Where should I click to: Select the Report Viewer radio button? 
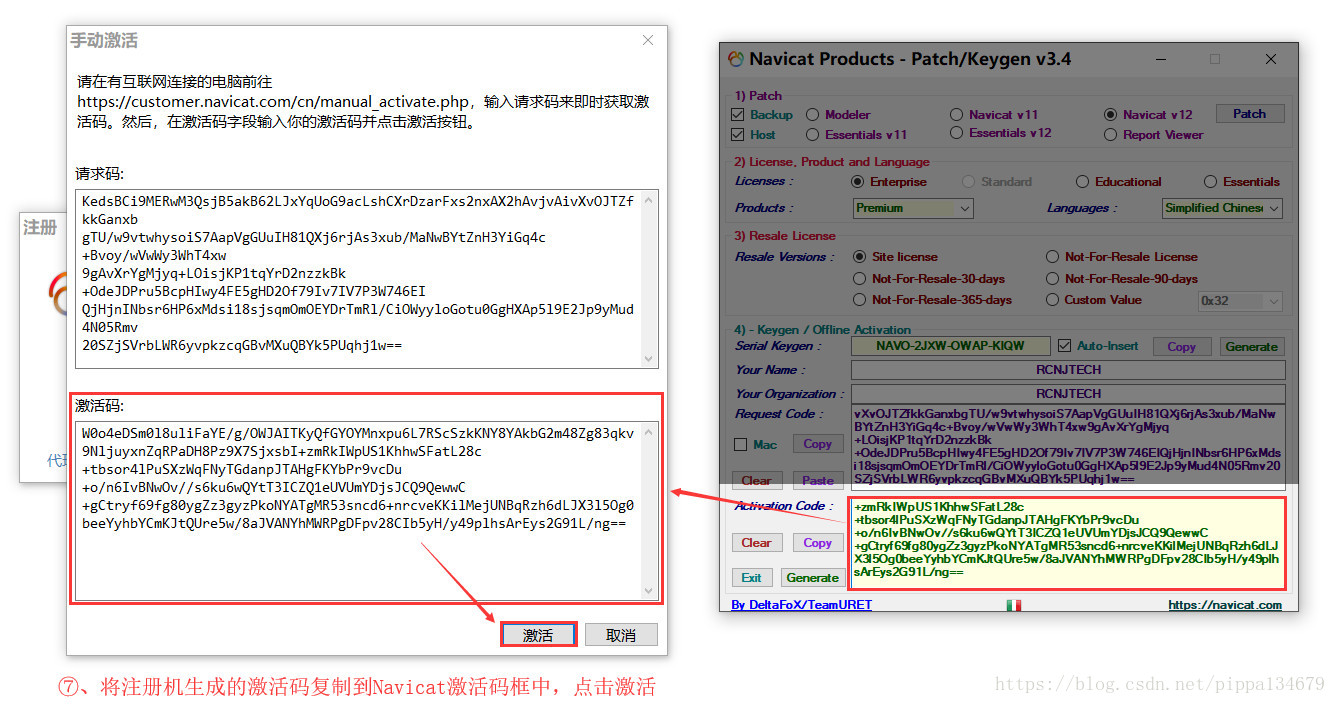pyautogui.click(x=1110, y=135)
